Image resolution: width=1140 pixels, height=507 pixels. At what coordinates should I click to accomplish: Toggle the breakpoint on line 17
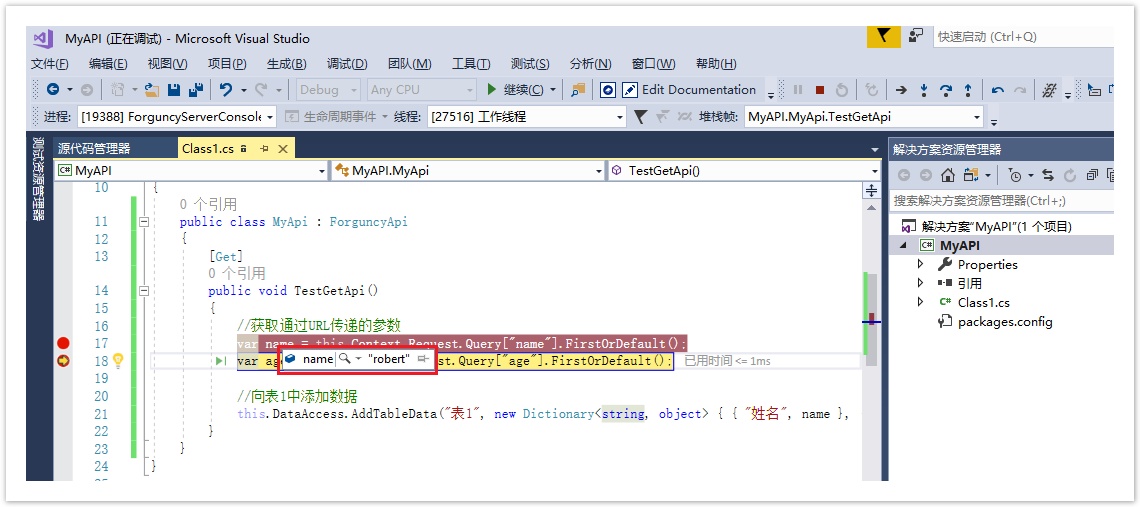click(63, 343)
